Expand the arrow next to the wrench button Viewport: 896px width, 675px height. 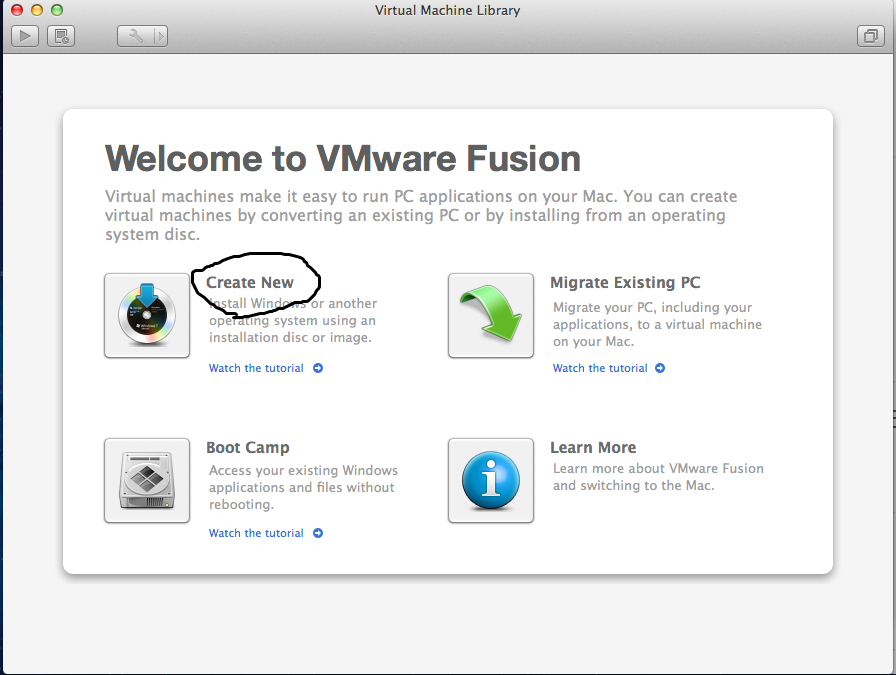point(161,37)
